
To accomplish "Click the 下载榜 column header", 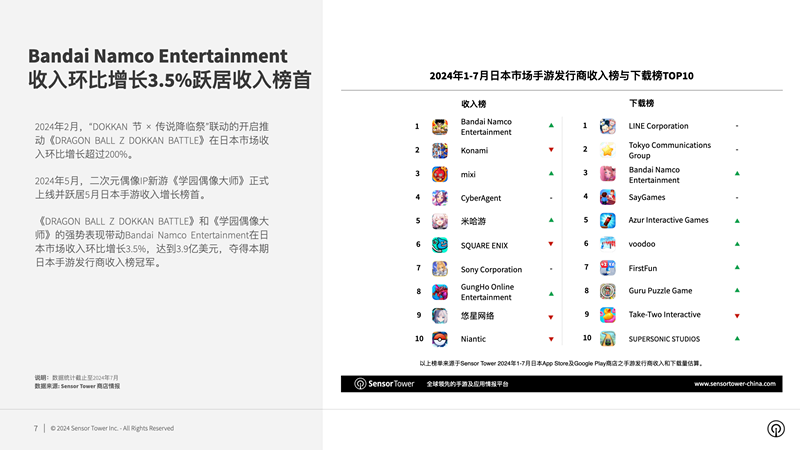I will tap(641, 104).
